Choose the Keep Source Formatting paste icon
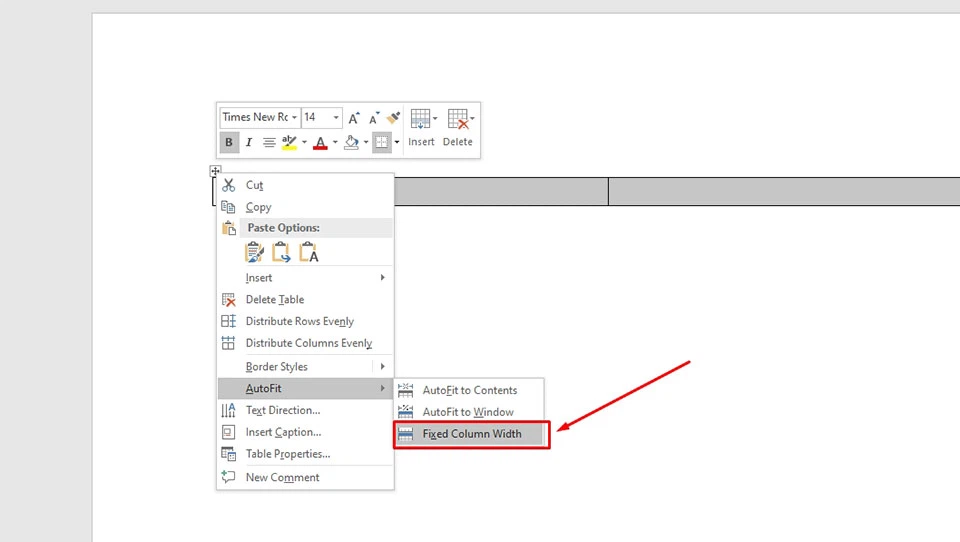960x542 pixels. (x=255, y=252)
